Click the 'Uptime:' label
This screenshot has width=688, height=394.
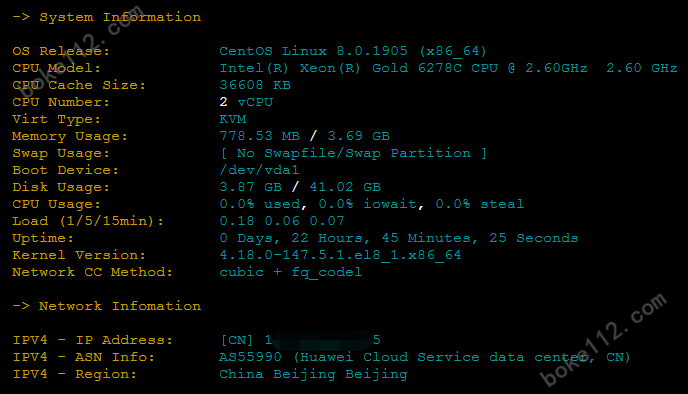(x=43, y=238)
